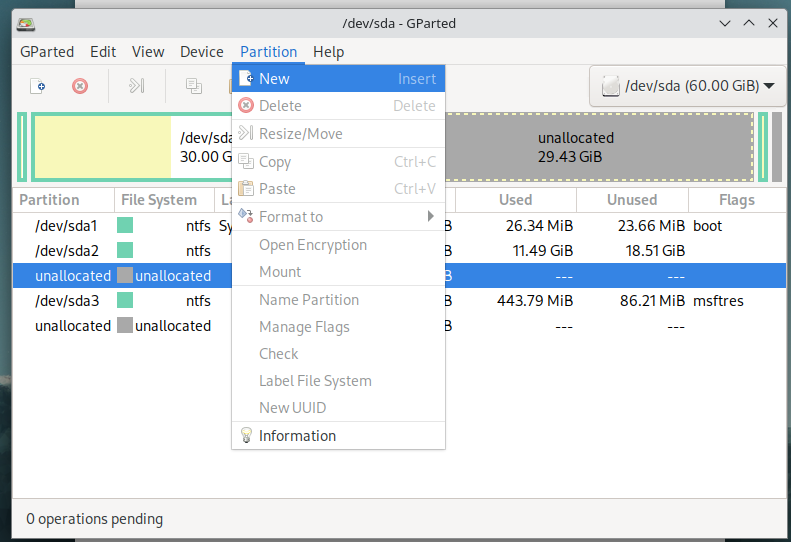791x542 pixels.
Task: Choose New UUID from the menu
Action: pyautogui.click(x=338, y=407)
